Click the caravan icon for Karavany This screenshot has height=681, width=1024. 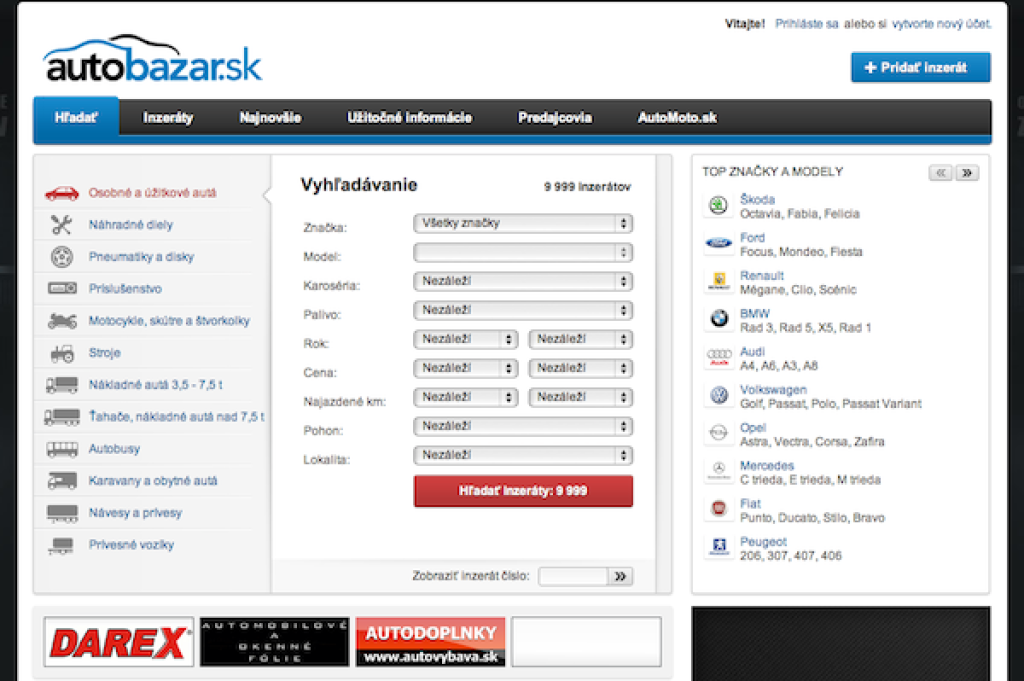(x=61, y=481)
